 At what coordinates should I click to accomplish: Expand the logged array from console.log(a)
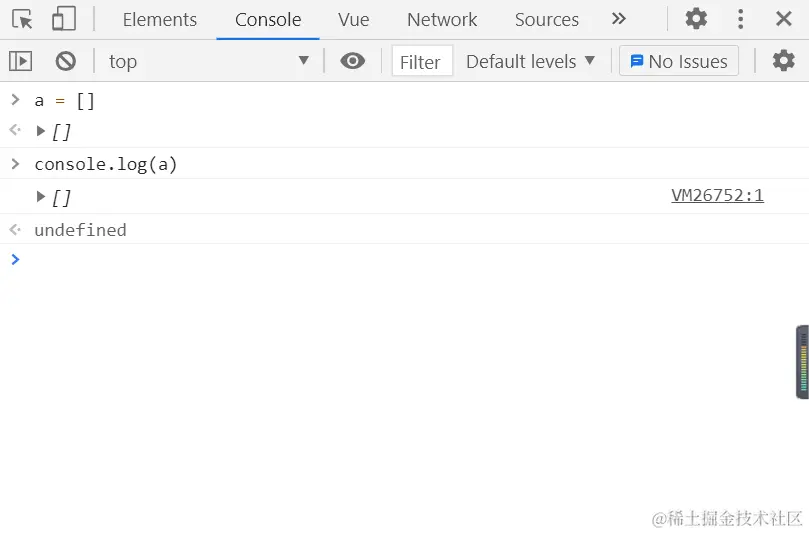(41, 197)
